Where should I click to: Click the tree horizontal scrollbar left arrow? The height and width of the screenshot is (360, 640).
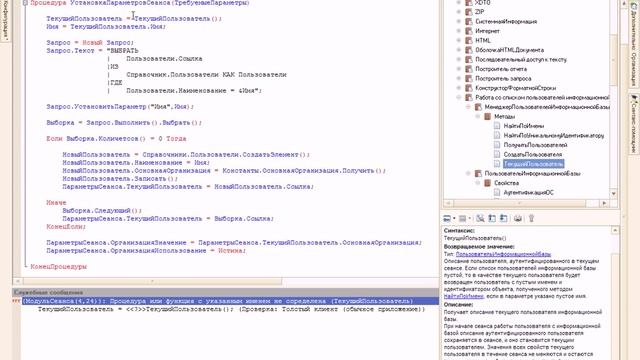[x=448, y=203]
